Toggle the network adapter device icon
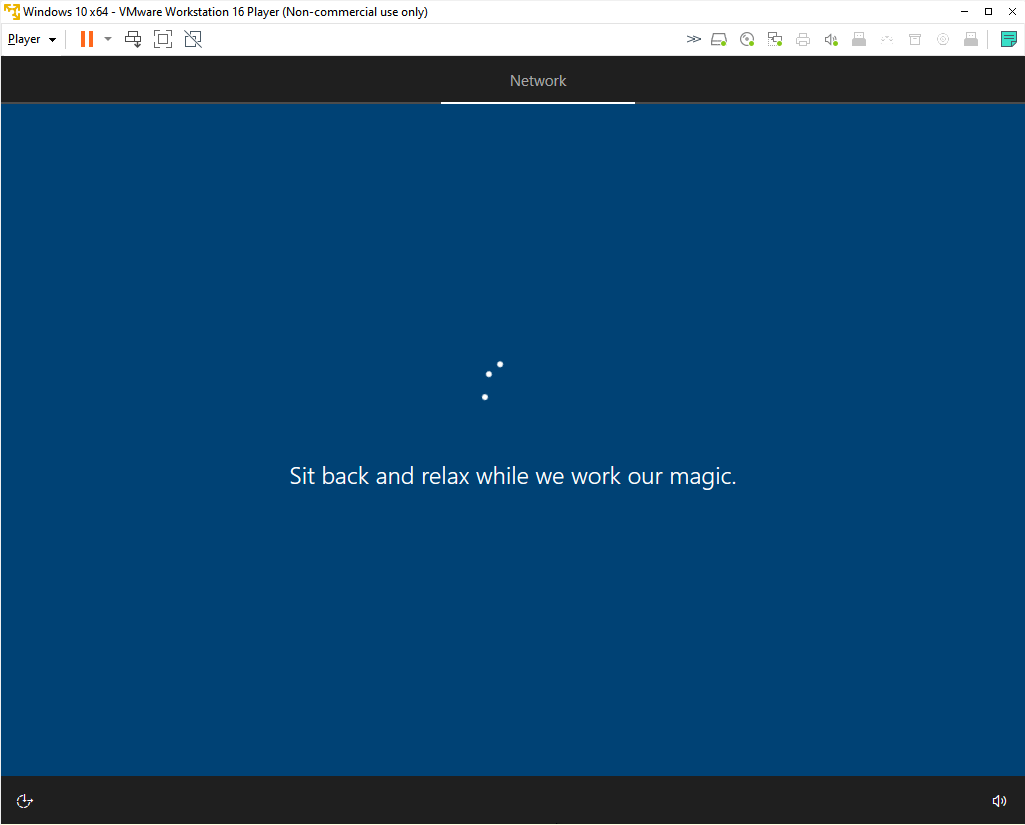The width and height of the screenshot is (1025, 825). (775, 39)
